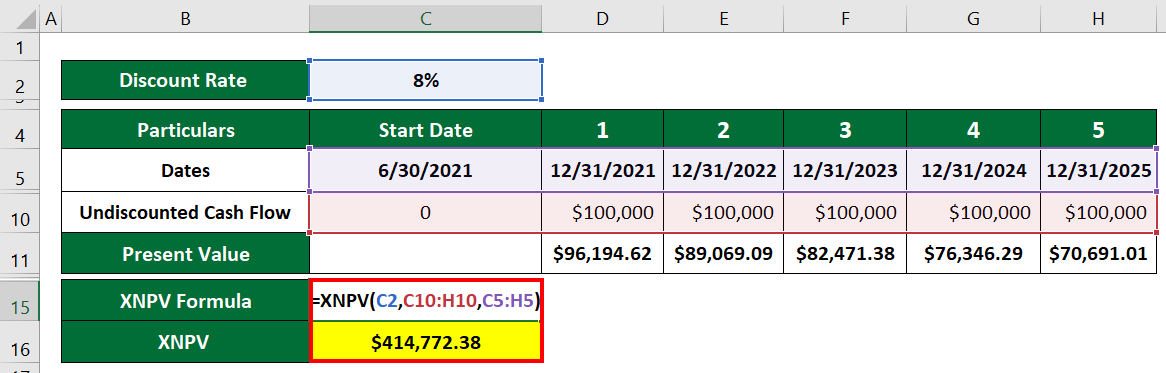Click the Discount Rate label cell
The width and height of the screenshot is (1166, 373).
click(184, 80)
